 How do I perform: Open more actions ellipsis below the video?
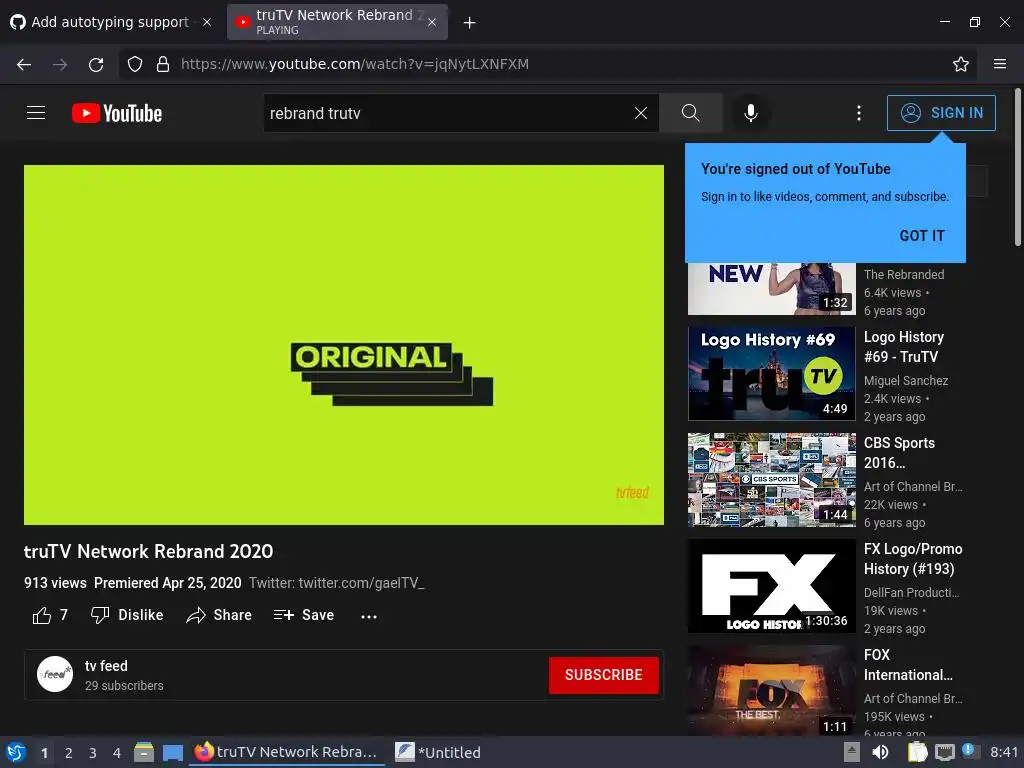click(369, 616)
